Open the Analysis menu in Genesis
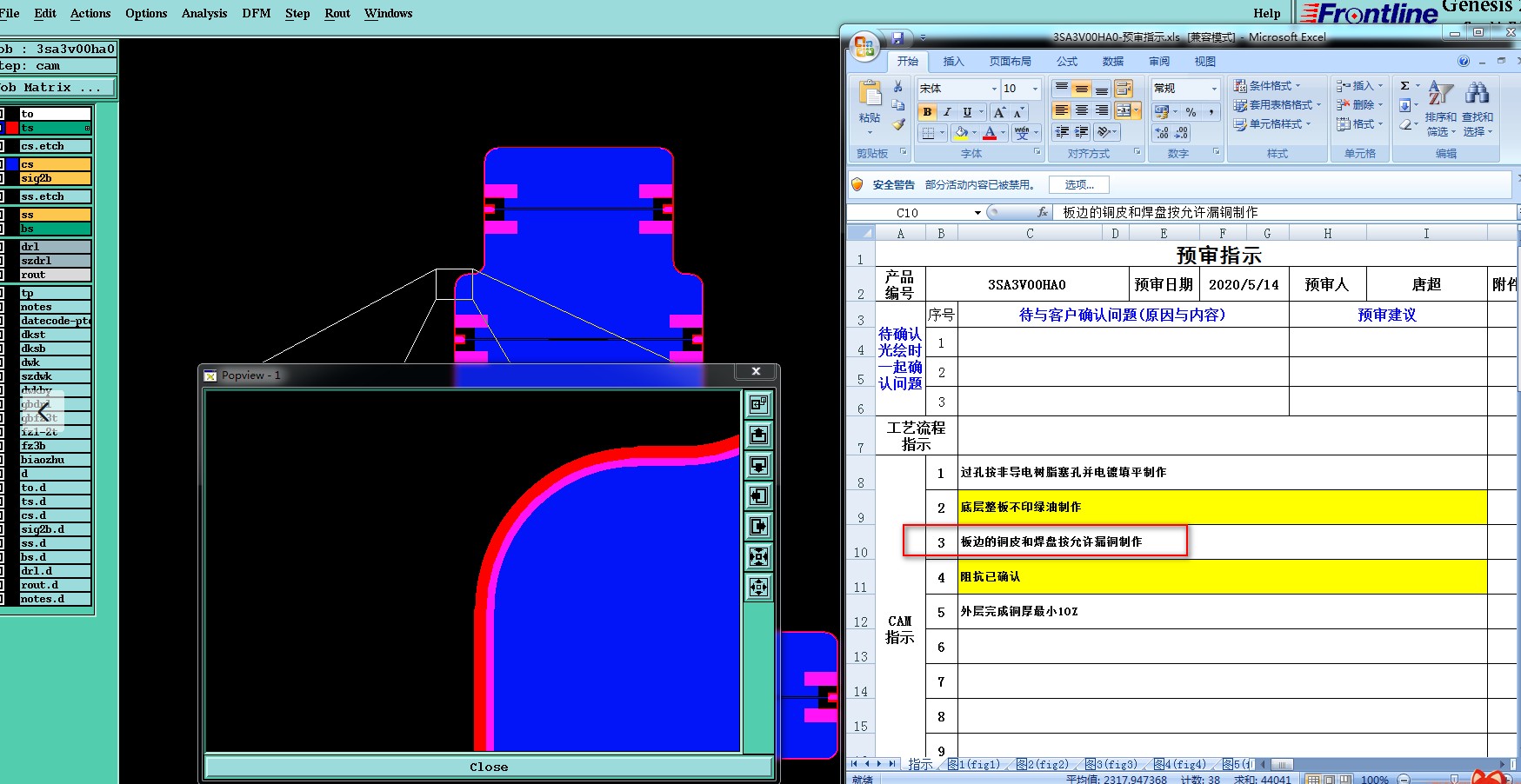The image size is (1521, 784). pyautogui.click(x=203, y=13)
